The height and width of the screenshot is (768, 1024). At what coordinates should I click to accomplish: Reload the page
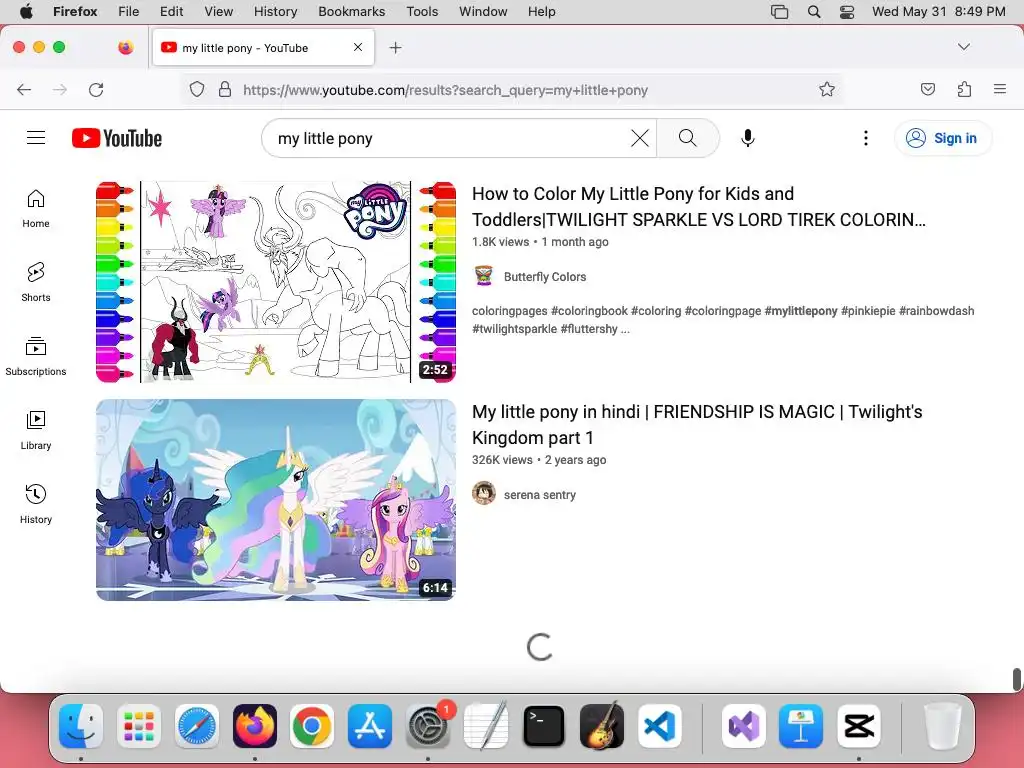[96, 89]
